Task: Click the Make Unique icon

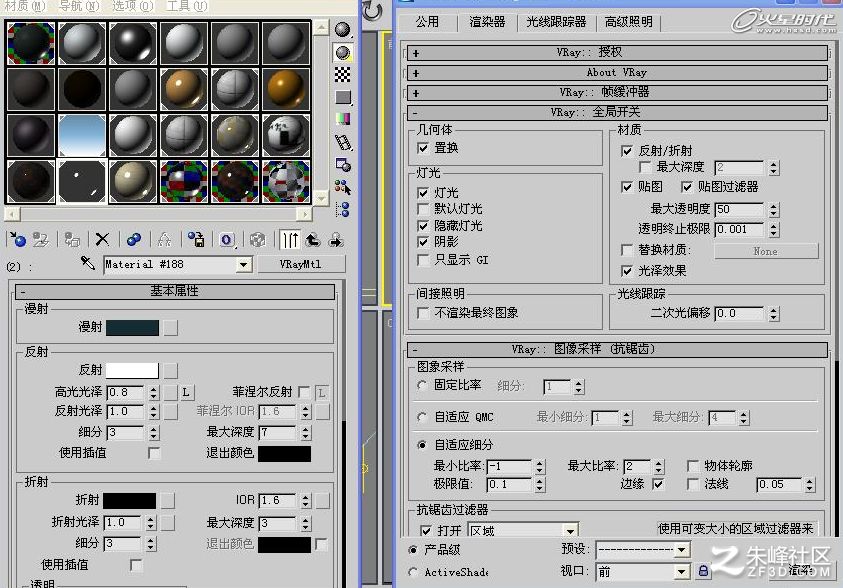Action: point(164,239)
